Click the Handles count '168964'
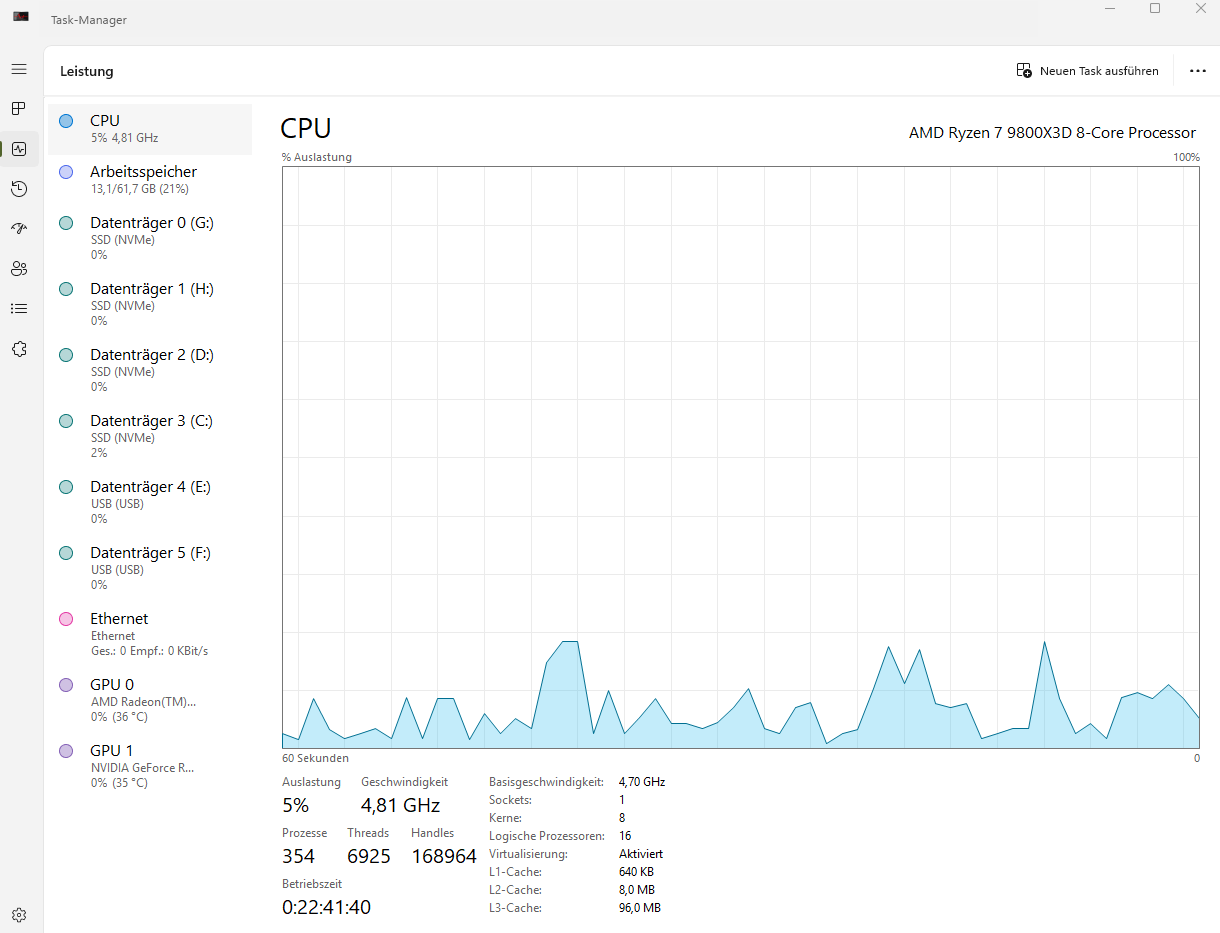This screenshot has height=933, width=1220. pyautogui.click(x=444, y=856)
